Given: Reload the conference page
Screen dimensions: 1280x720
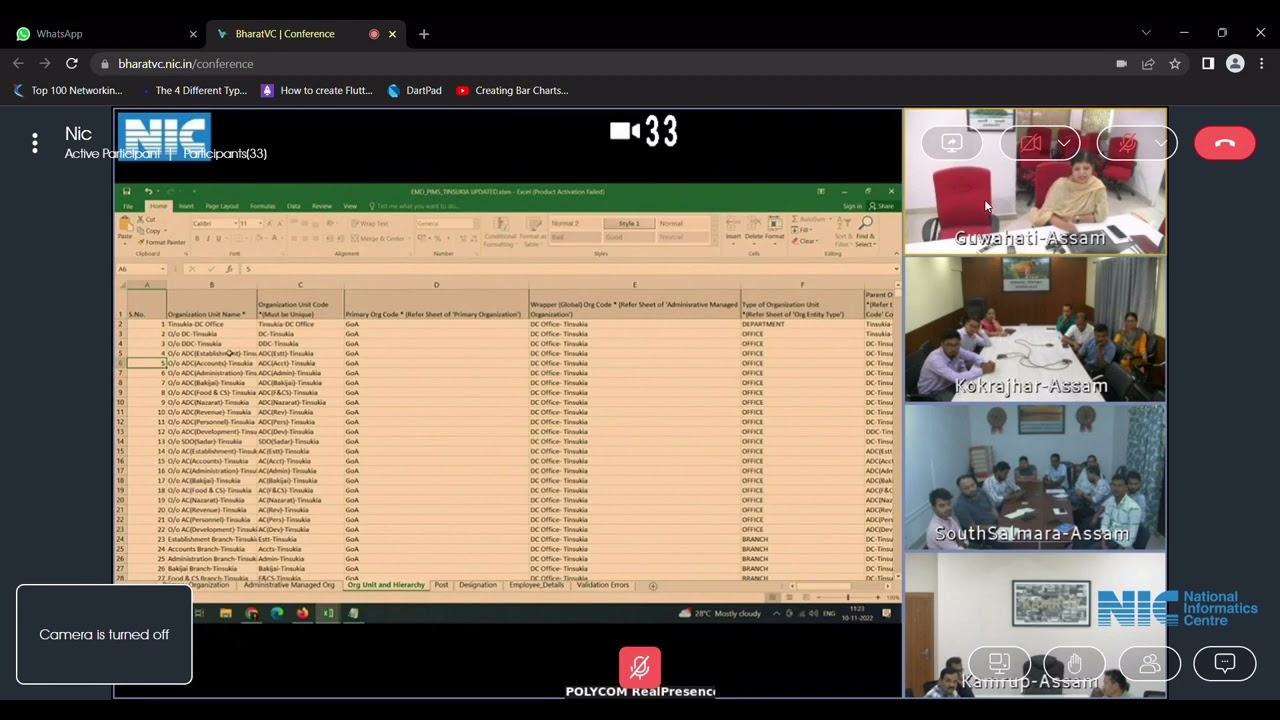Looking at the screenshot, I should pos(72,63).
